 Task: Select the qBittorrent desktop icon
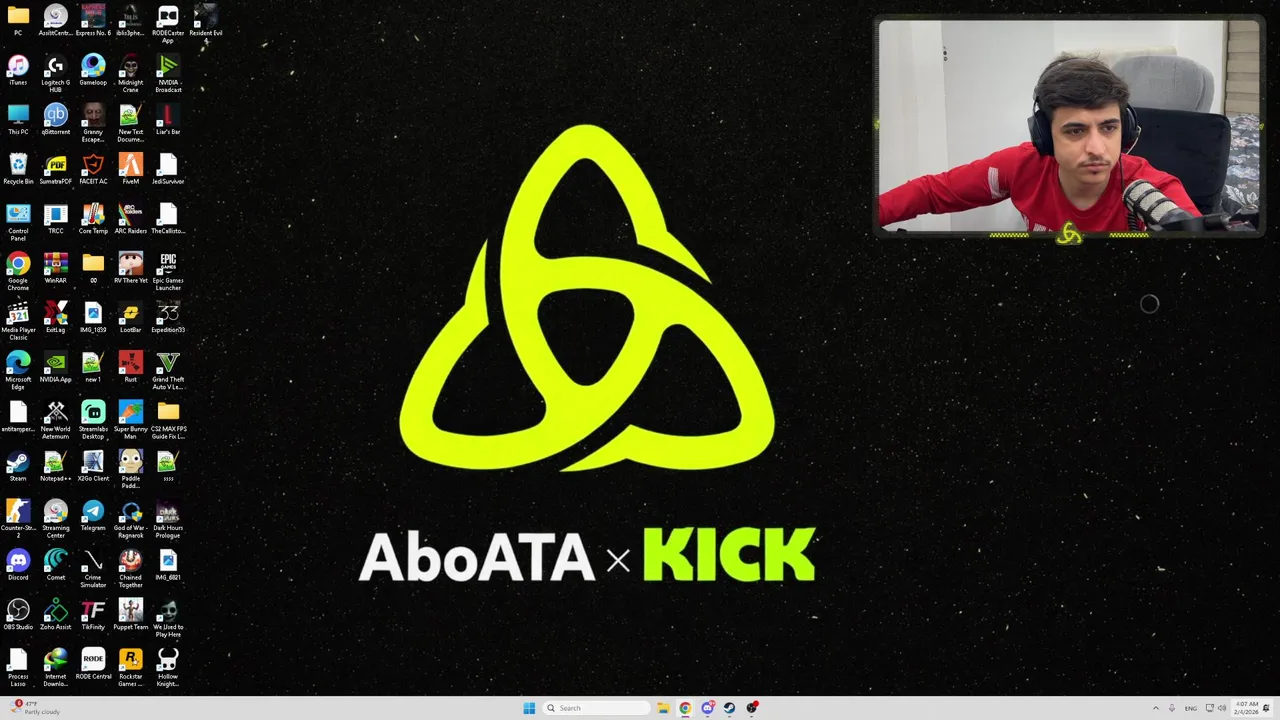click(56, 120)
